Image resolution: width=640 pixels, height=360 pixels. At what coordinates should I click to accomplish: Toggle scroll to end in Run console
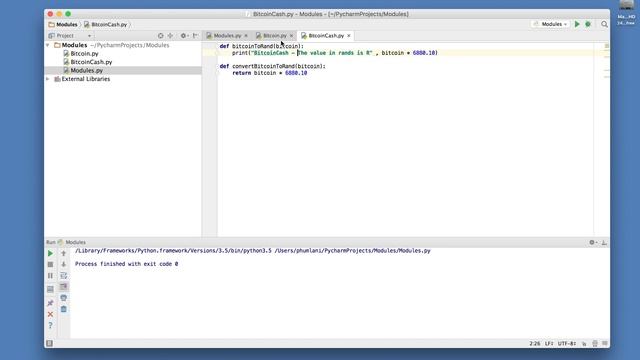pos(63,287)
